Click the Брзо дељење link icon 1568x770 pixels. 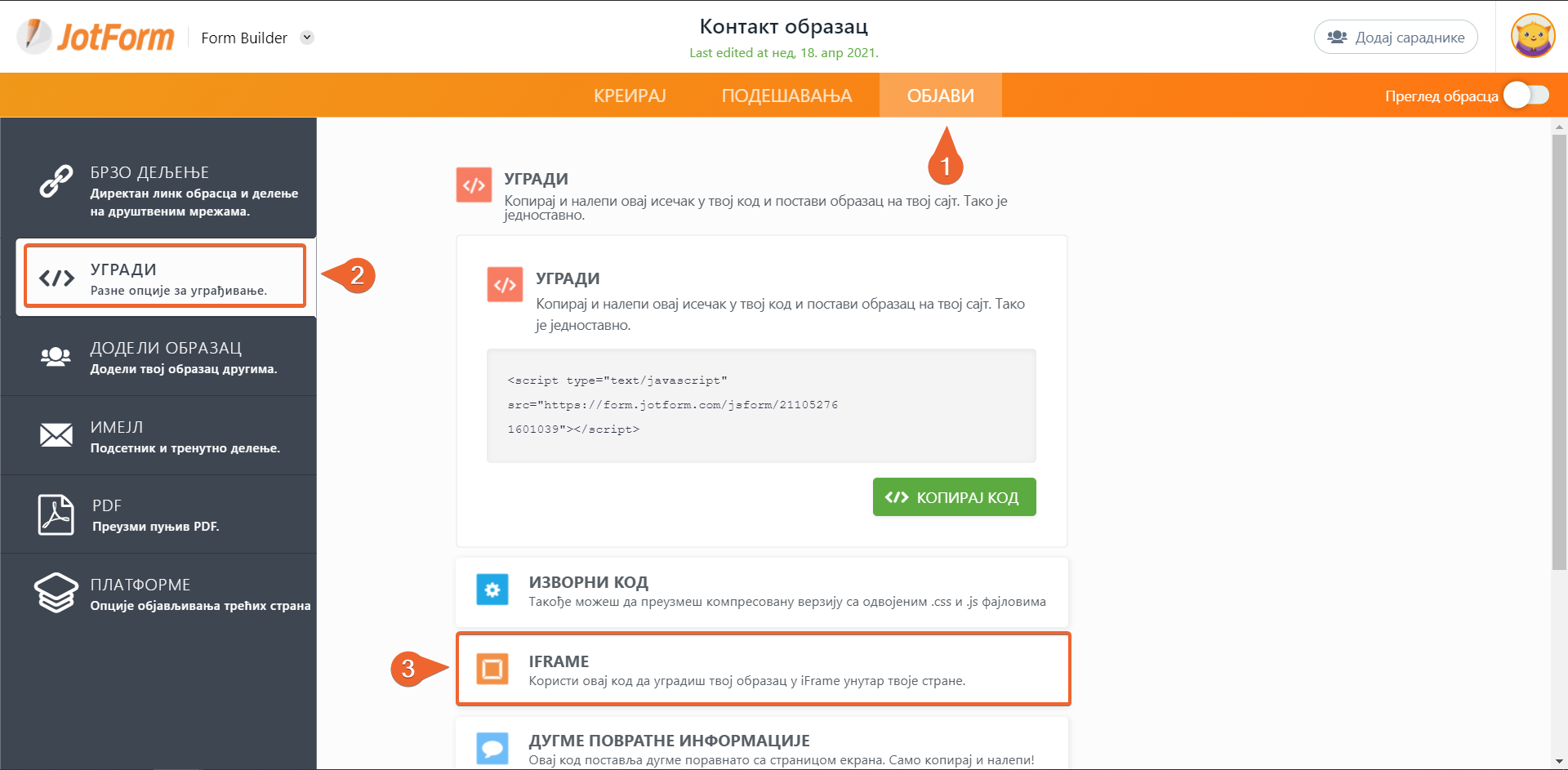click(x=56, y=181)
